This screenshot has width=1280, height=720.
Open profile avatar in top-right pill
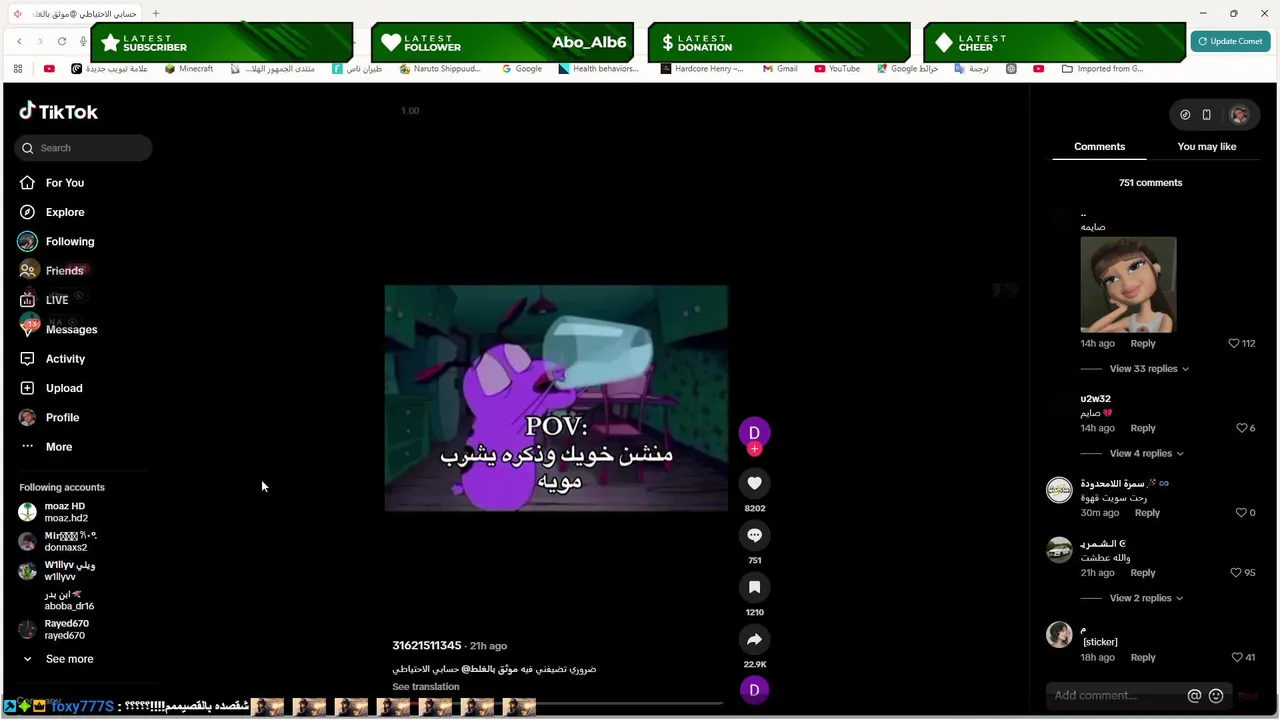(1239, 115)
